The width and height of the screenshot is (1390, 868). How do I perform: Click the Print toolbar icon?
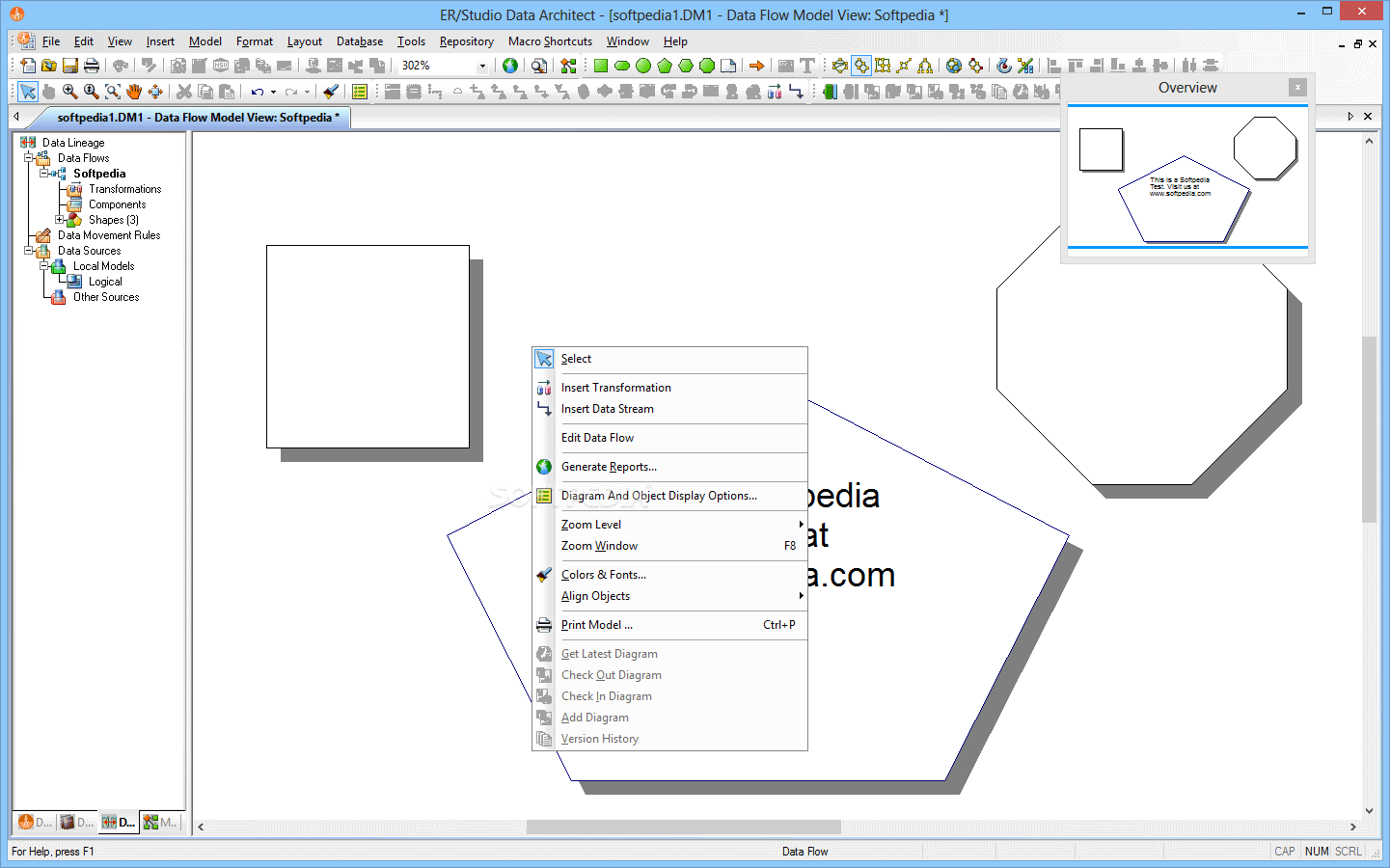92,66
